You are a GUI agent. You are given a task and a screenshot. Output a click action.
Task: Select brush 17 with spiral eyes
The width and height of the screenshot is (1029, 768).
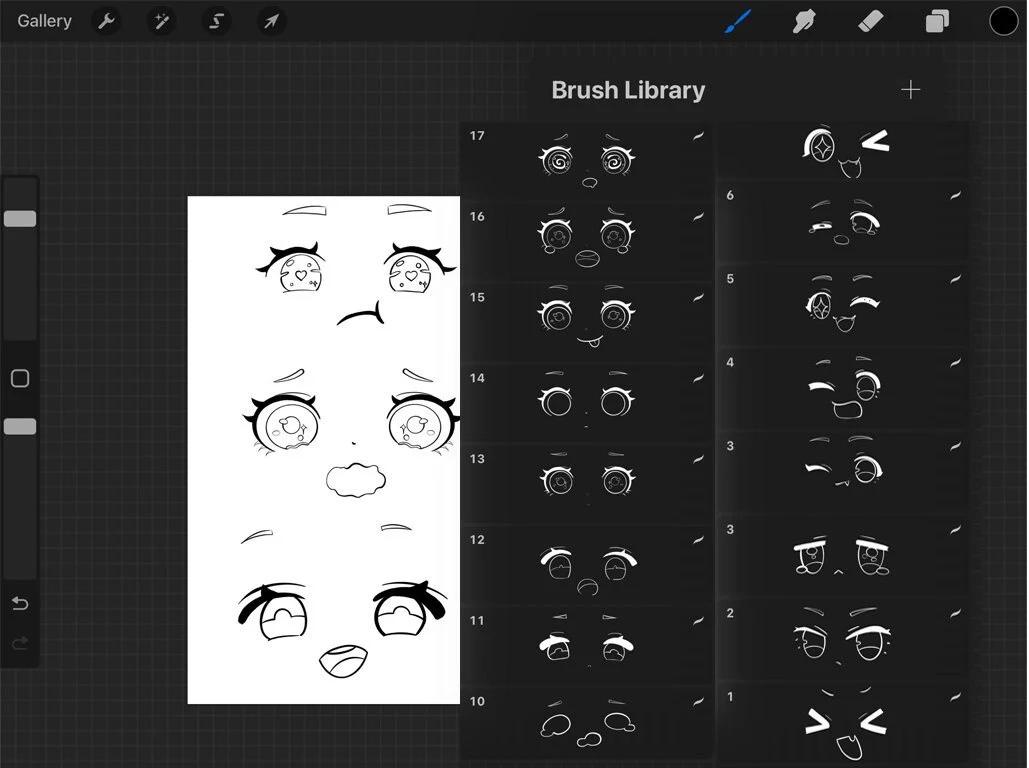pyautogui.click(x=586, y=161)
